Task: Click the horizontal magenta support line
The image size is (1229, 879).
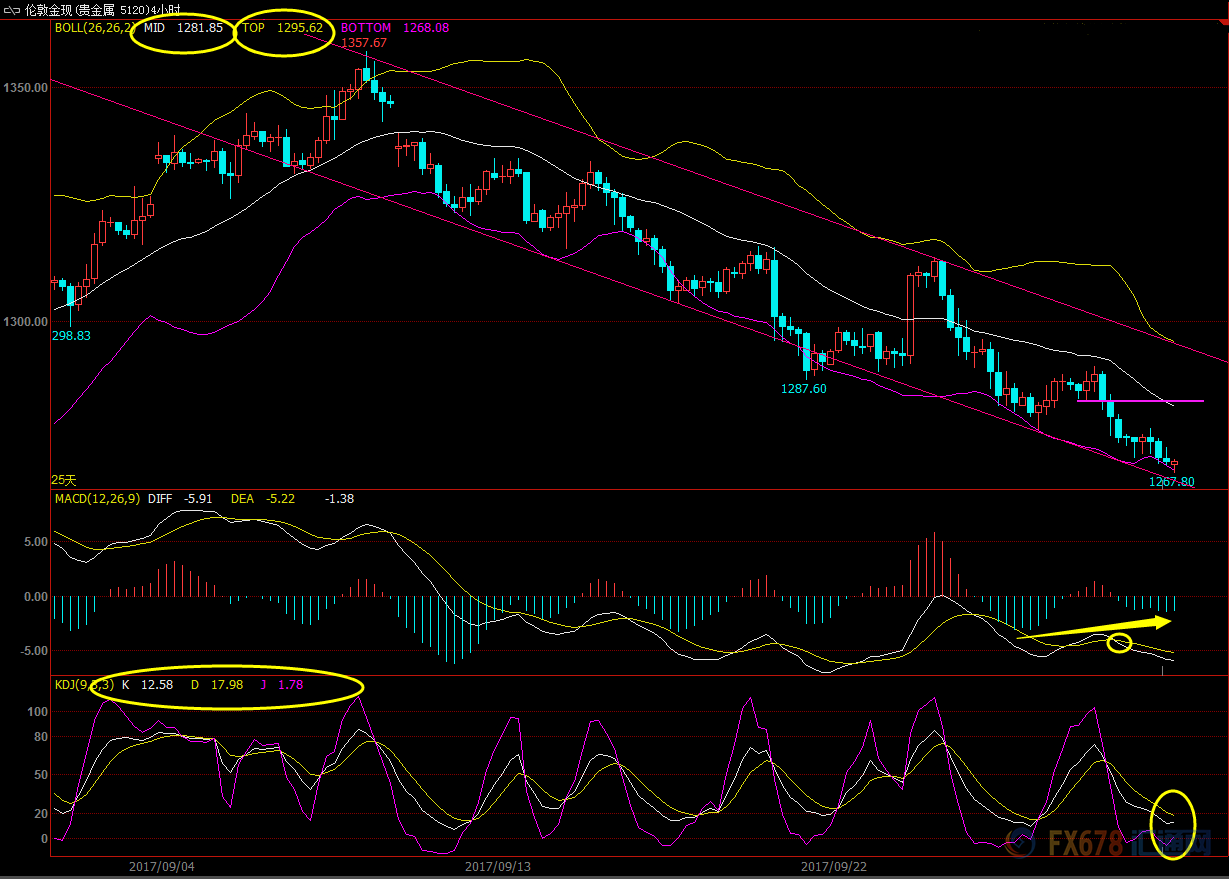Action: (1140, 401)
